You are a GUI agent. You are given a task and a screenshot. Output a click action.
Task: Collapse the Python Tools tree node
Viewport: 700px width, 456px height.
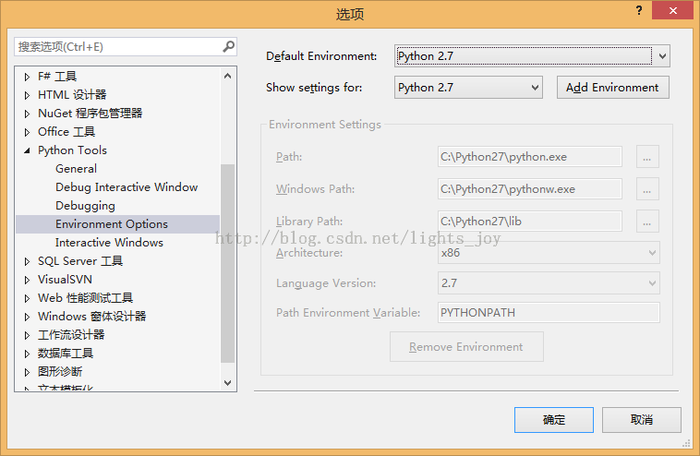click(28, 151)
